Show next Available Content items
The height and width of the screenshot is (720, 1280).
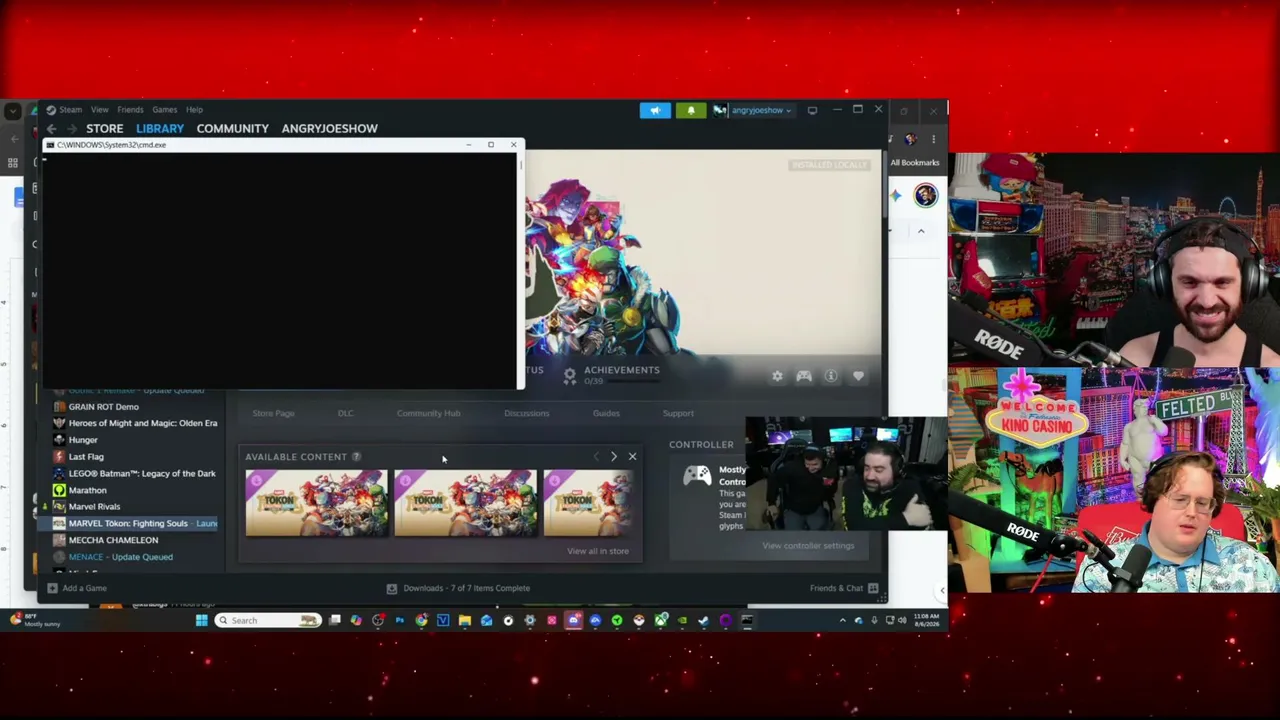(613, 456)
